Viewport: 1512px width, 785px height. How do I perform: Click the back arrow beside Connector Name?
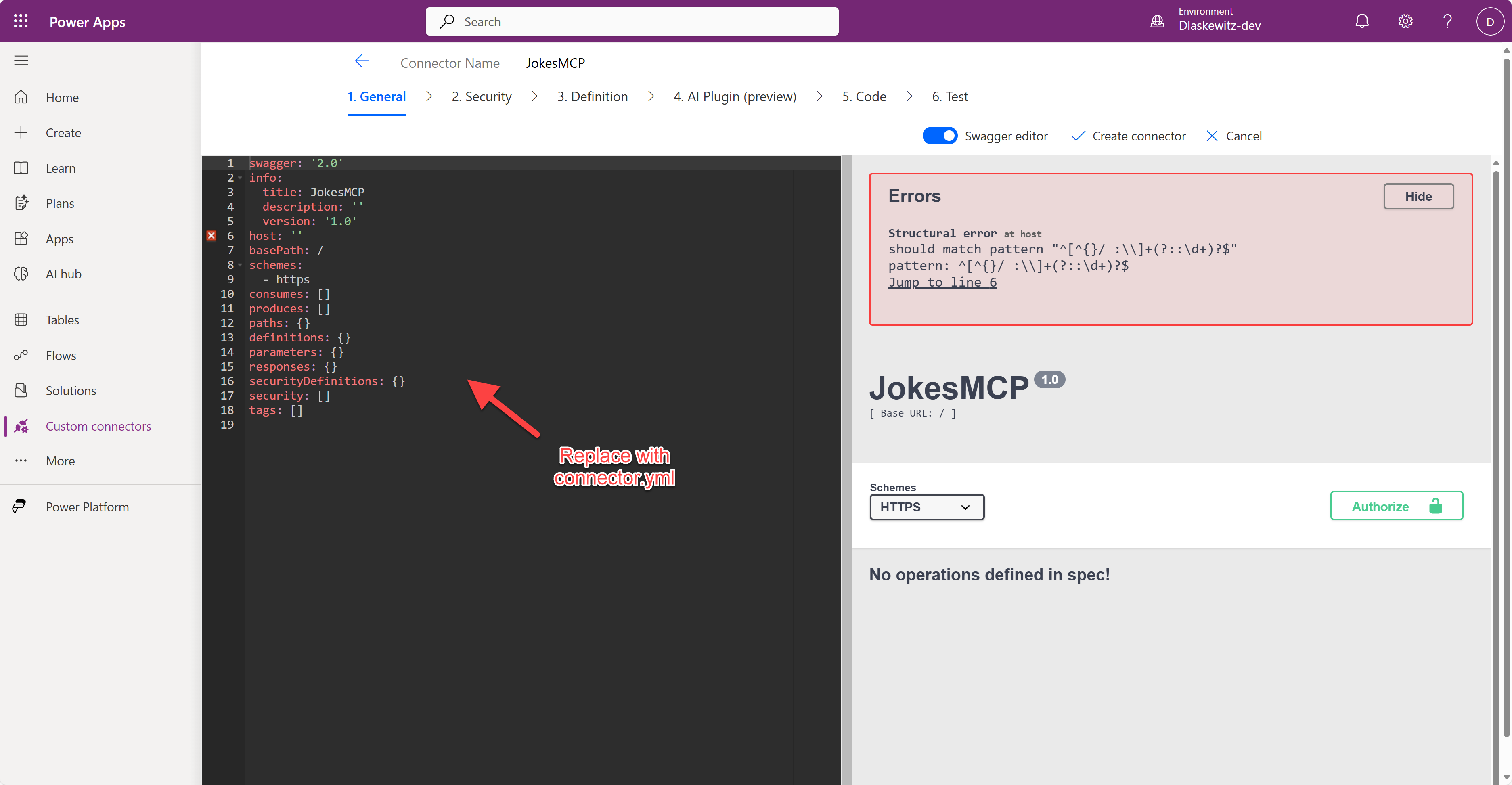coord(362,61)
